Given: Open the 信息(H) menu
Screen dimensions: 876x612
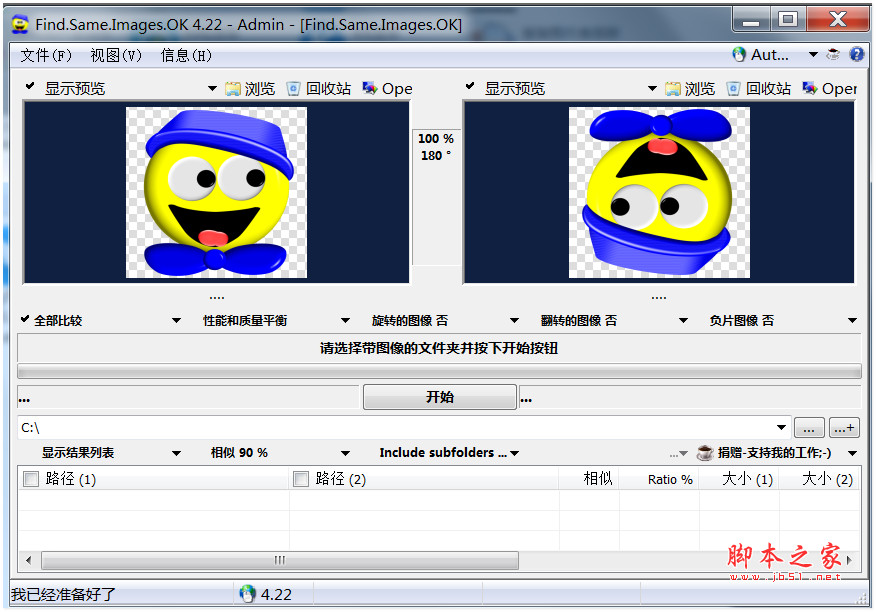Looking at the screenshot, I should coord(186,55).
